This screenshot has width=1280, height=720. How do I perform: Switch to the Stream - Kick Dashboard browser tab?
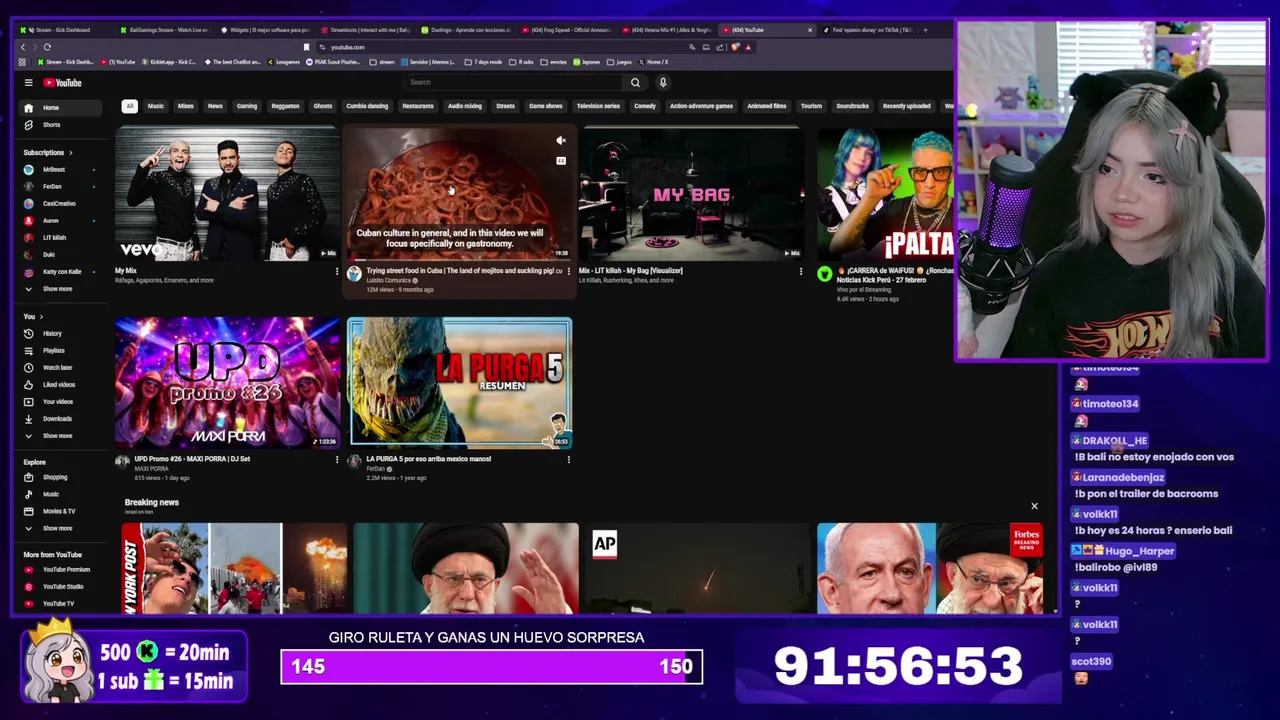tap(63, 30)
